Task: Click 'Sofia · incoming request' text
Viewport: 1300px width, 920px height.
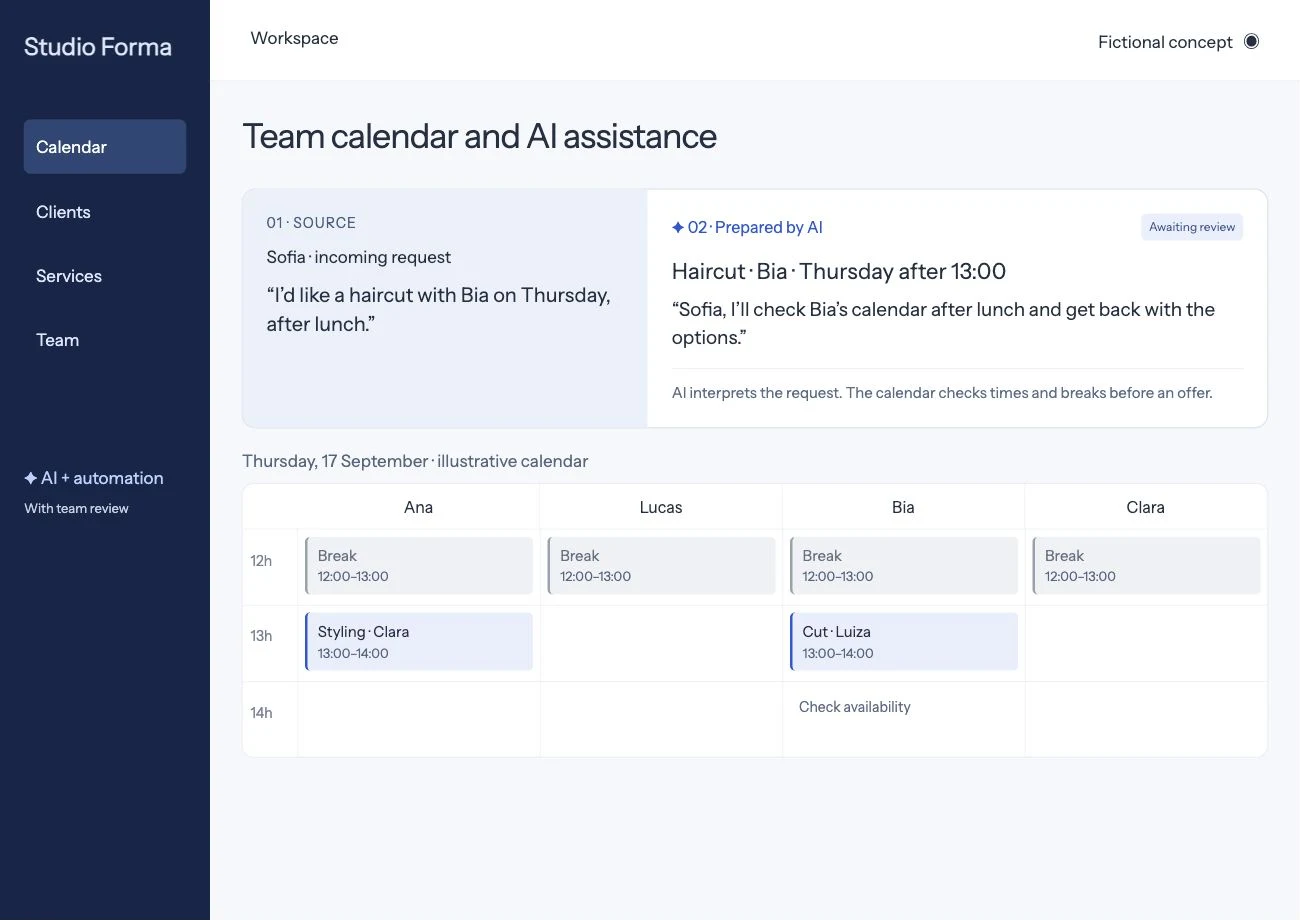Action: [x=359, y=257]
